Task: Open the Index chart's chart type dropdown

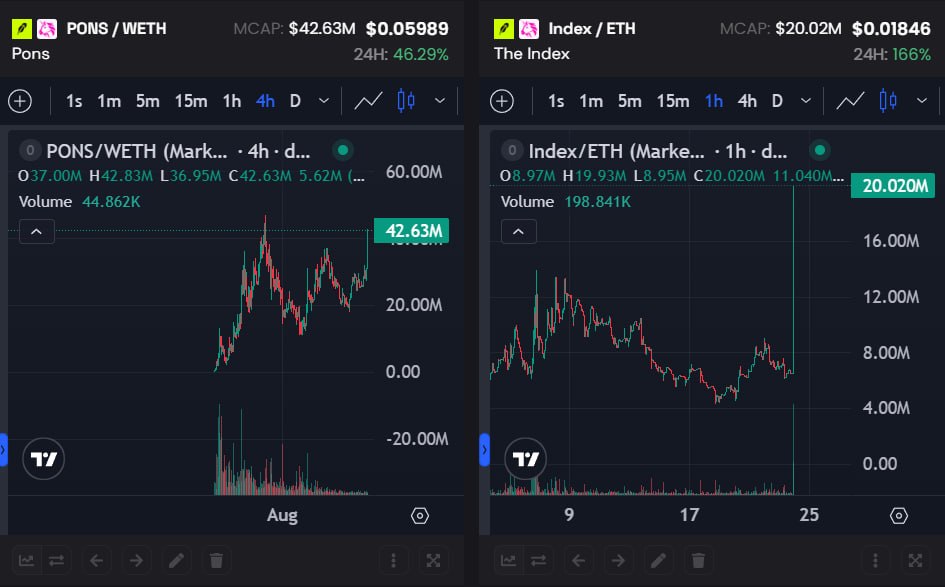Action: (921, 101)
